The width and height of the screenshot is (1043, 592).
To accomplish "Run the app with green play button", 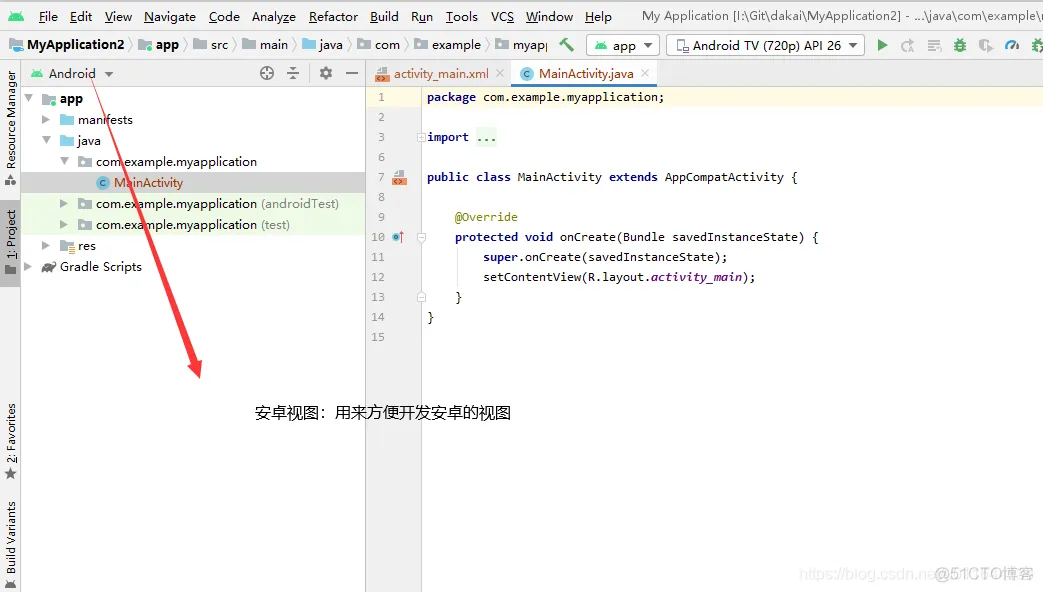I will point(882,45).
